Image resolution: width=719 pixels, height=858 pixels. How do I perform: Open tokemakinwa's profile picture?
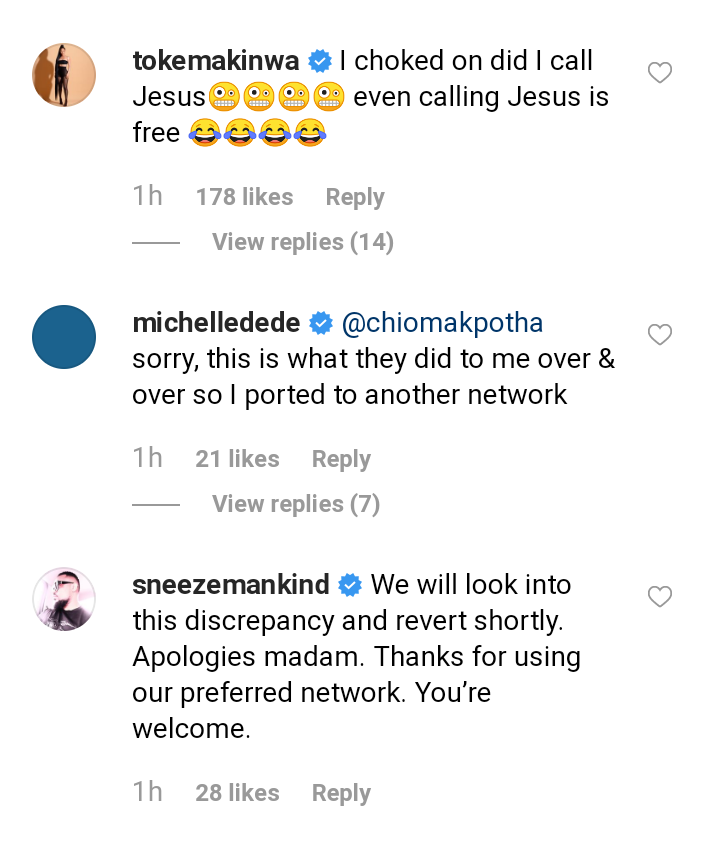(x=64, y=76)
